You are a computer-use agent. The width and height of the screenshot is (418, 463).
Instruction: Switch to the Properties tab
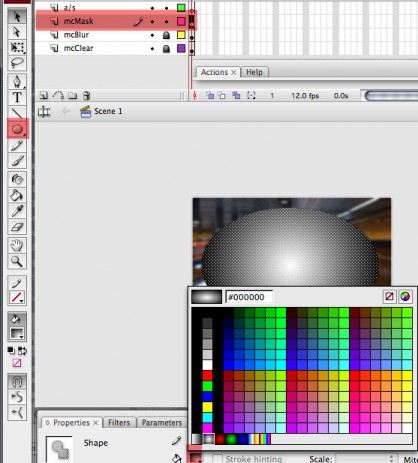(71, 423)
